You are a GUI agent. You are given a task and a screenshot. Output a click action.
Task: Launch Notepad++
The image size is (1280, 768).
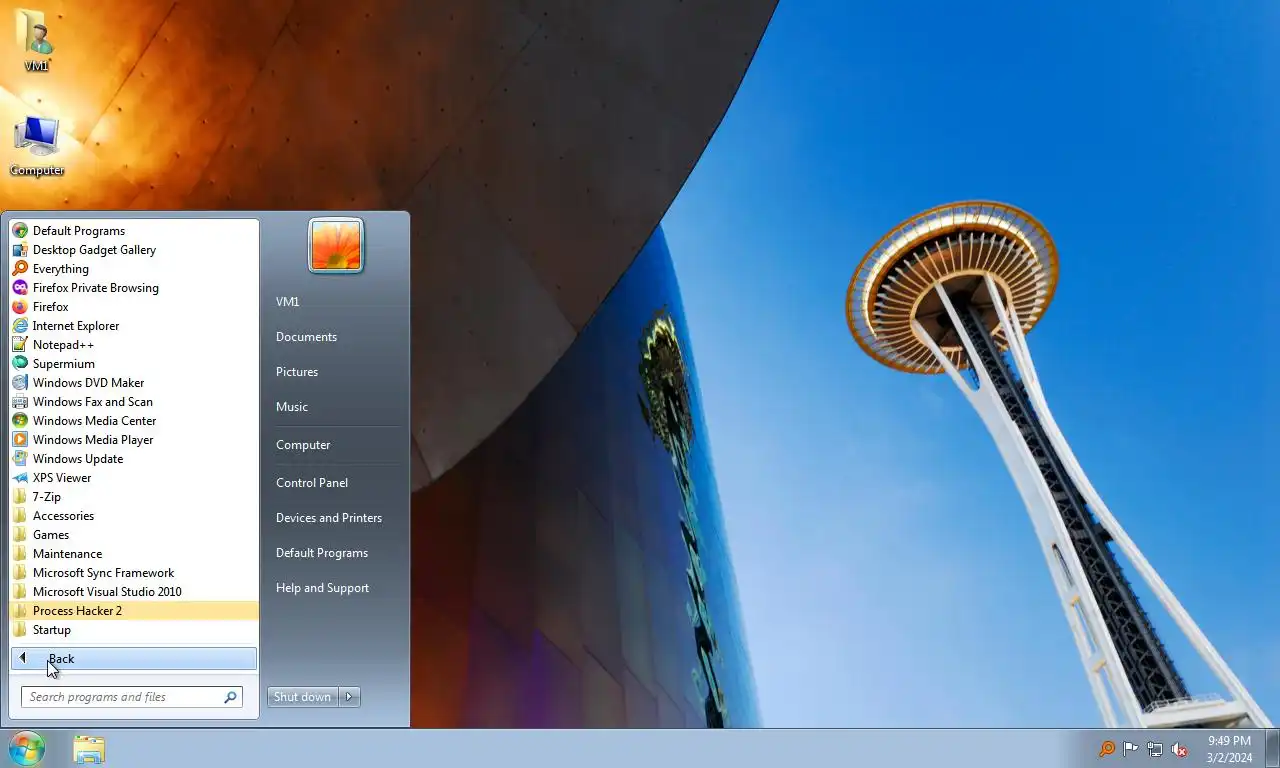tap(134, 345)
